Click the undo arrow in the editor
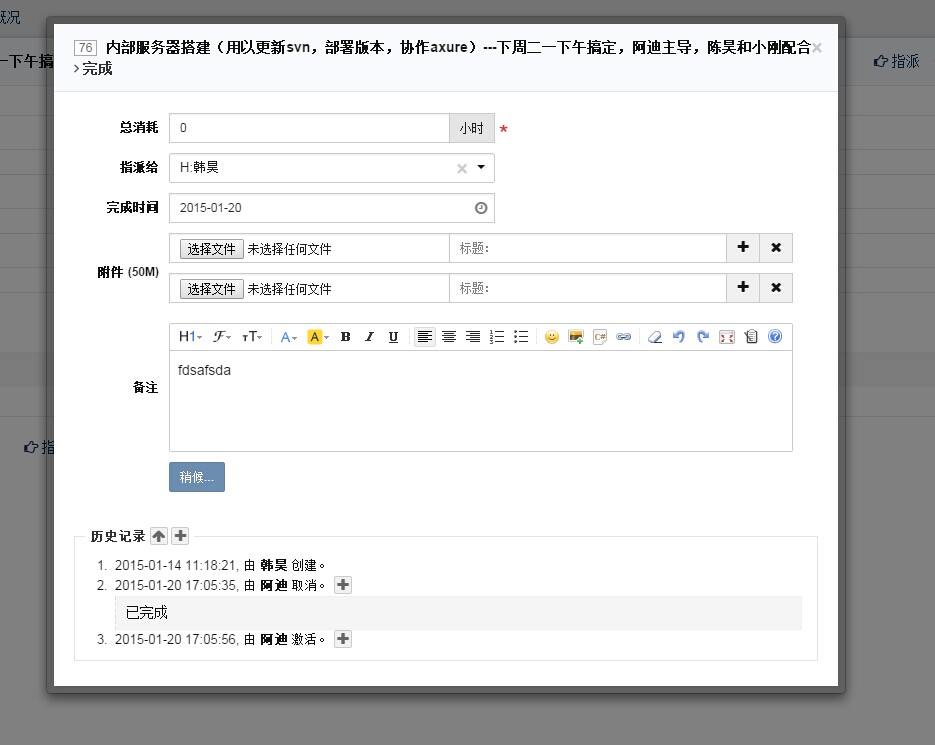Image resolution: width=935 pixels, height=745 pixels. (x=679, y=337)
